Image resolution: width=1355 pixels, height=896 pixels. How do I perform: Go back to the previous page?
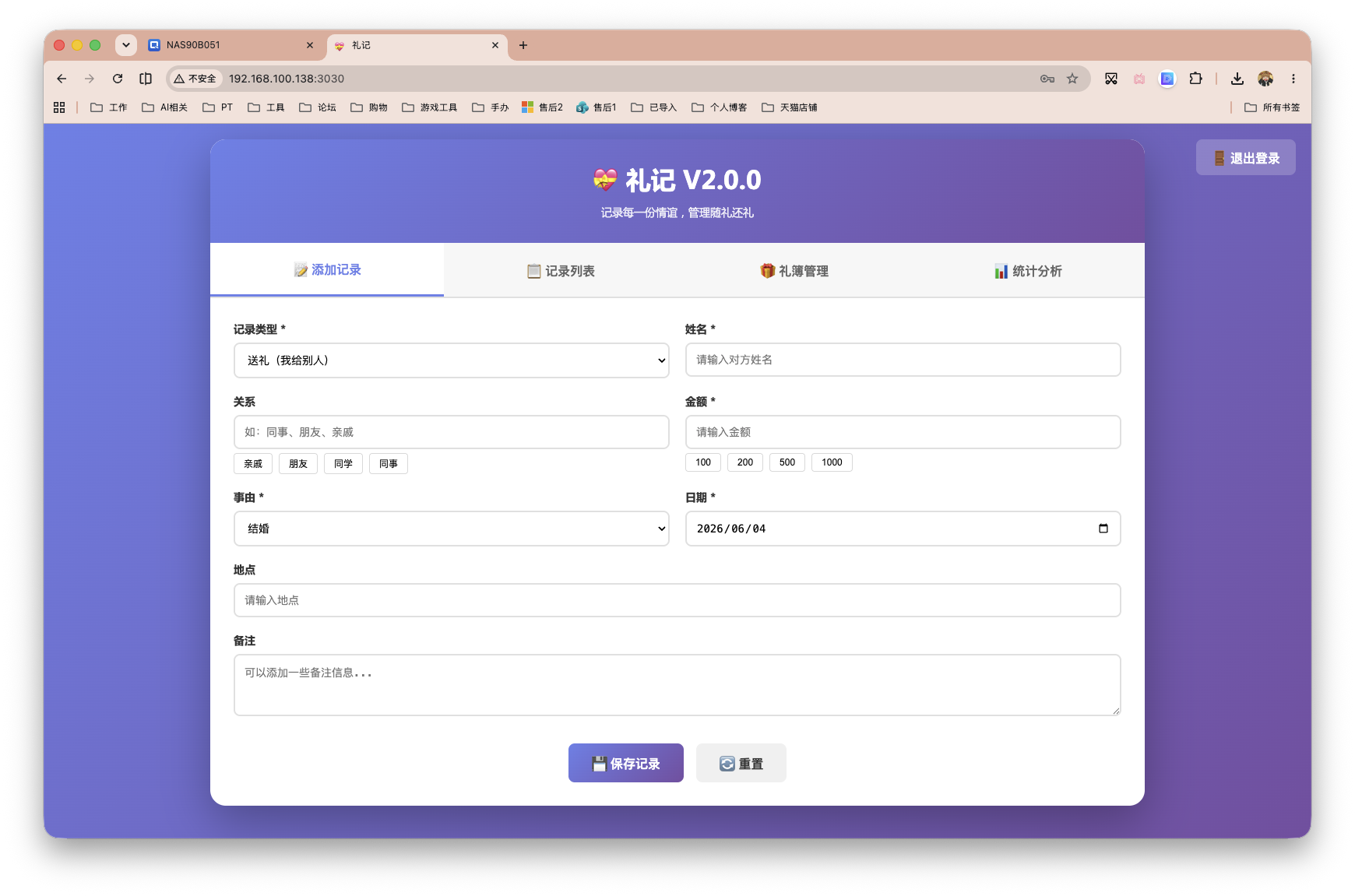[x=62, y=79]
